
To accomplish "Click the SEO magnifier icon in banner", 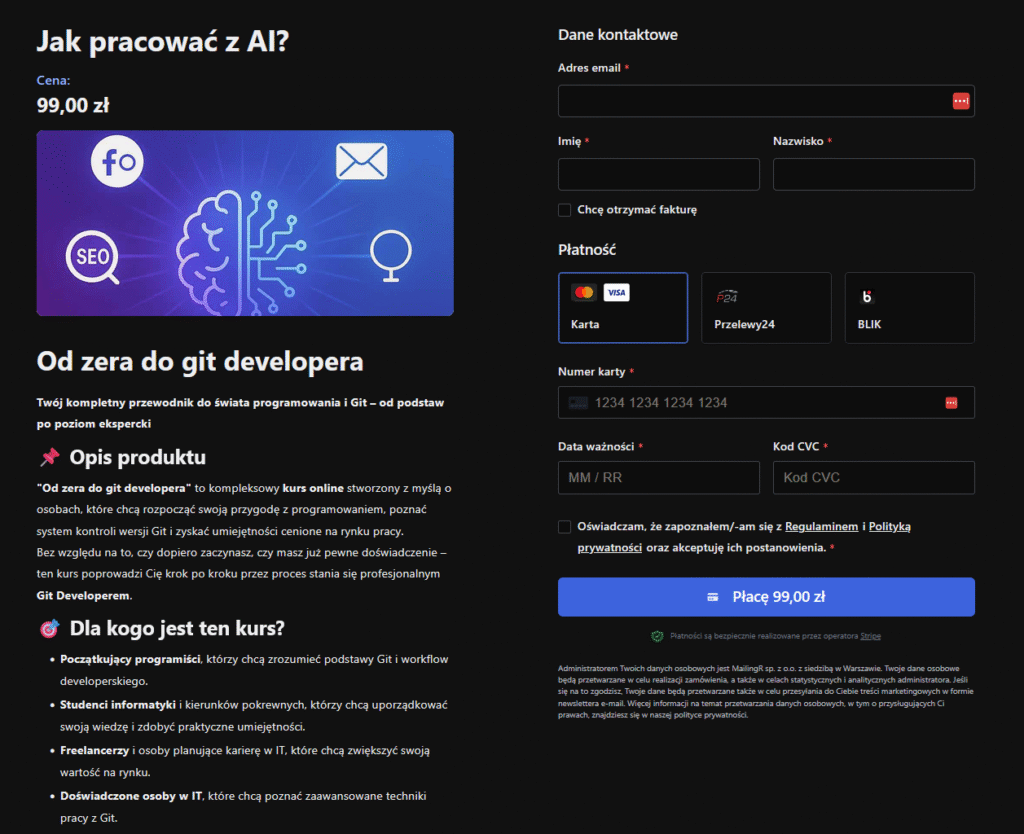I will (x=93, y=257).
